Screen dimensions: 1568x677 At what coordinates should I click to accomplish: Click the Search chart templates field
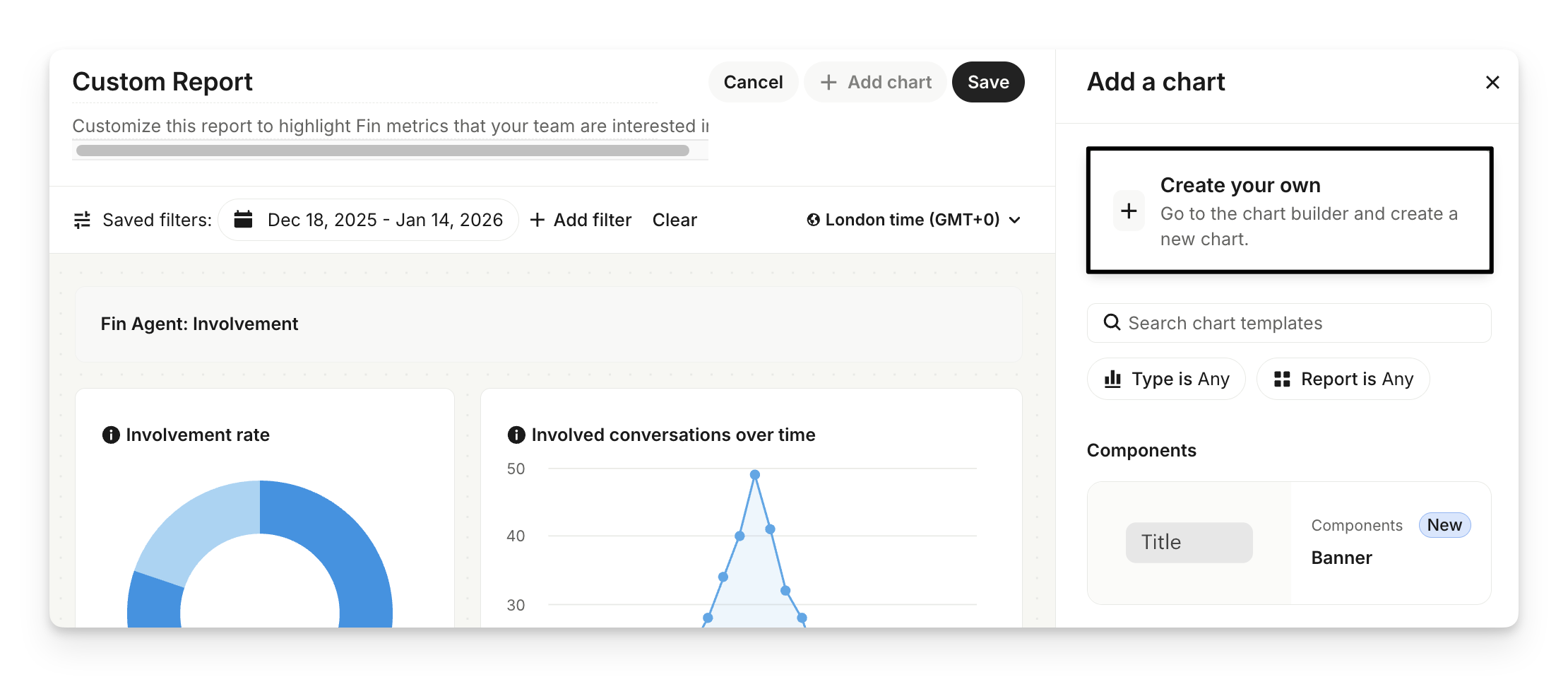(1300, 323)
